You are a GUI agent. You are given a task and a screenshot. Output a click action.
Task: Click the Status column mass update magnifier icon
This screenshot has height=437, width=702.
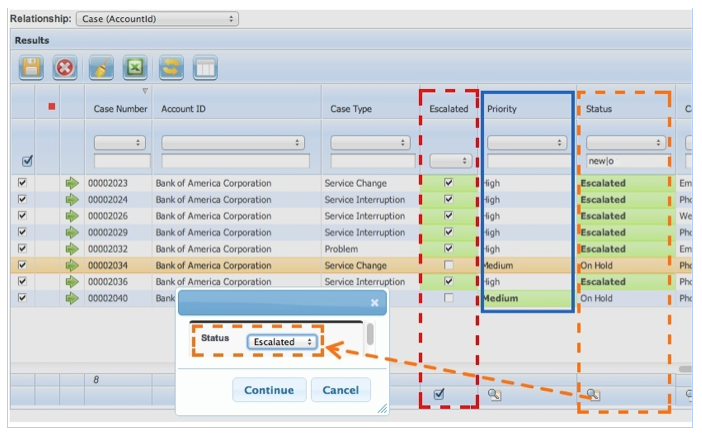[593, 394]
